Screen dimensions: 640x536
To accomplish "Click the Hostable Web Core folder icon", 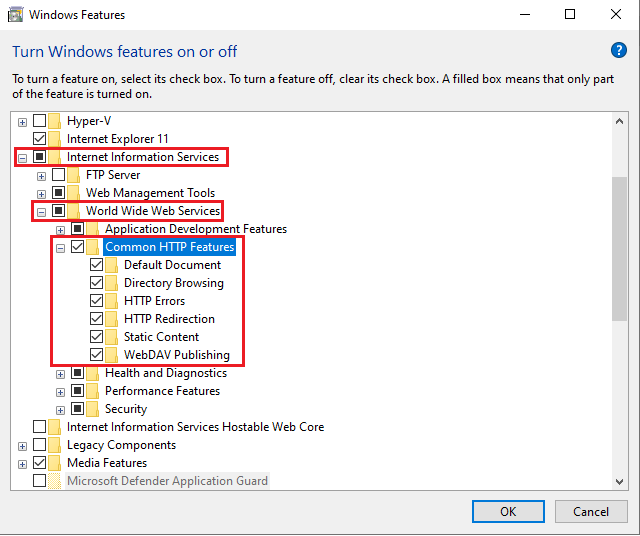I will coord(54,427).
